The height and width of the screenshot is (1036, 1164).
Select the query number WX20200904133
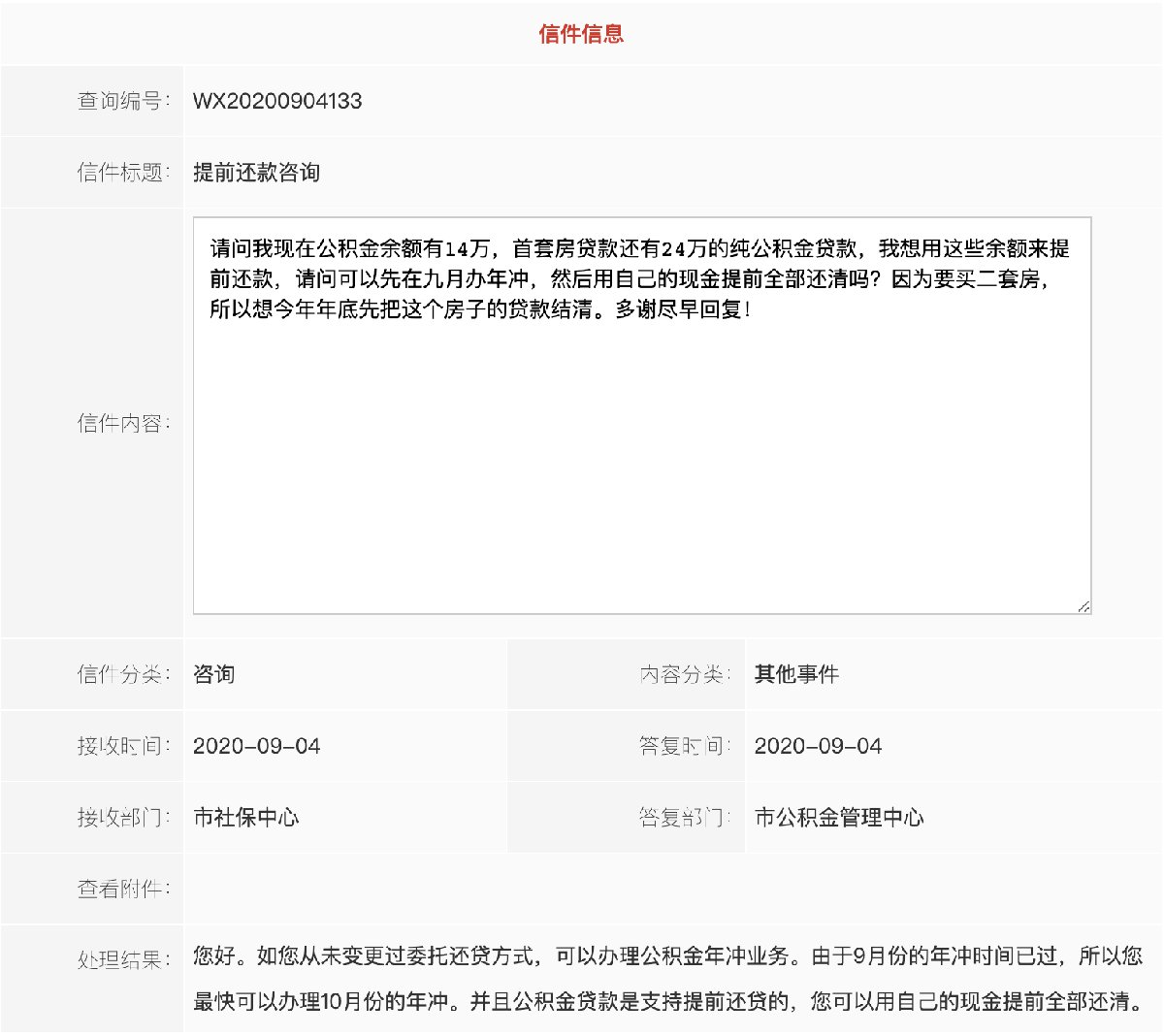tap(277, 101)
